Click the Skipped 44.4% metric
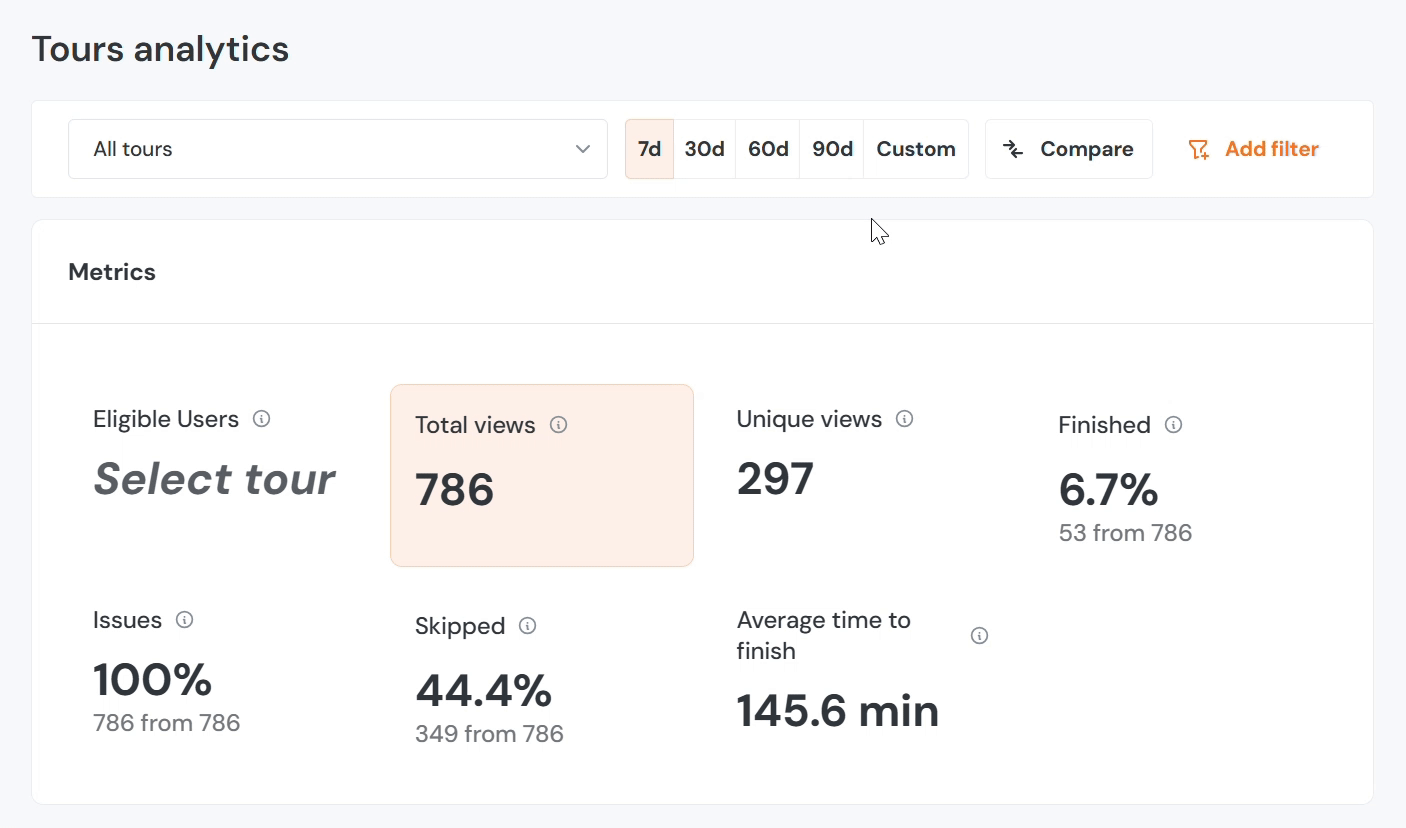Viewport: 1406px width, 828px height. click(x=483, y=690)
